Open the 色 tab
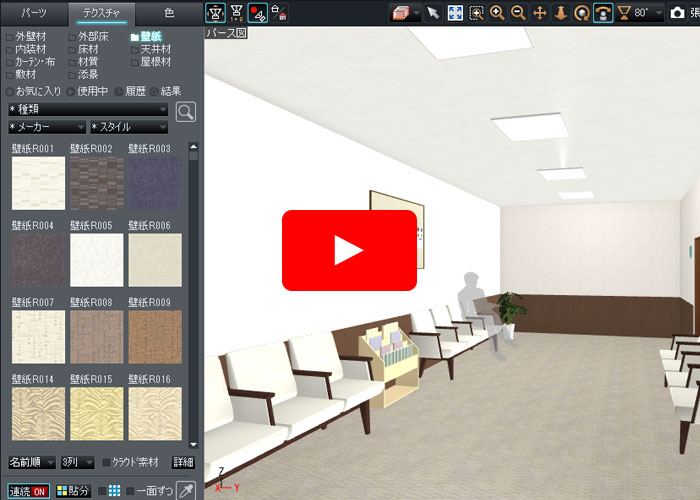Viewport: 700px width, 500px height. (168, 12)
